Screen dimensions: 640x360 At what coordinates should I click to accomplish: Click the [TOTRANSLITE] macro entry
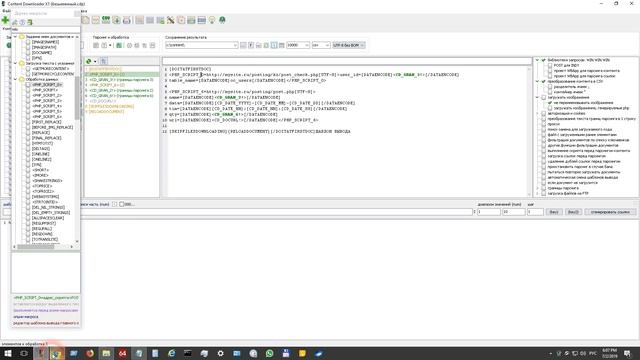tap(45, 240)
